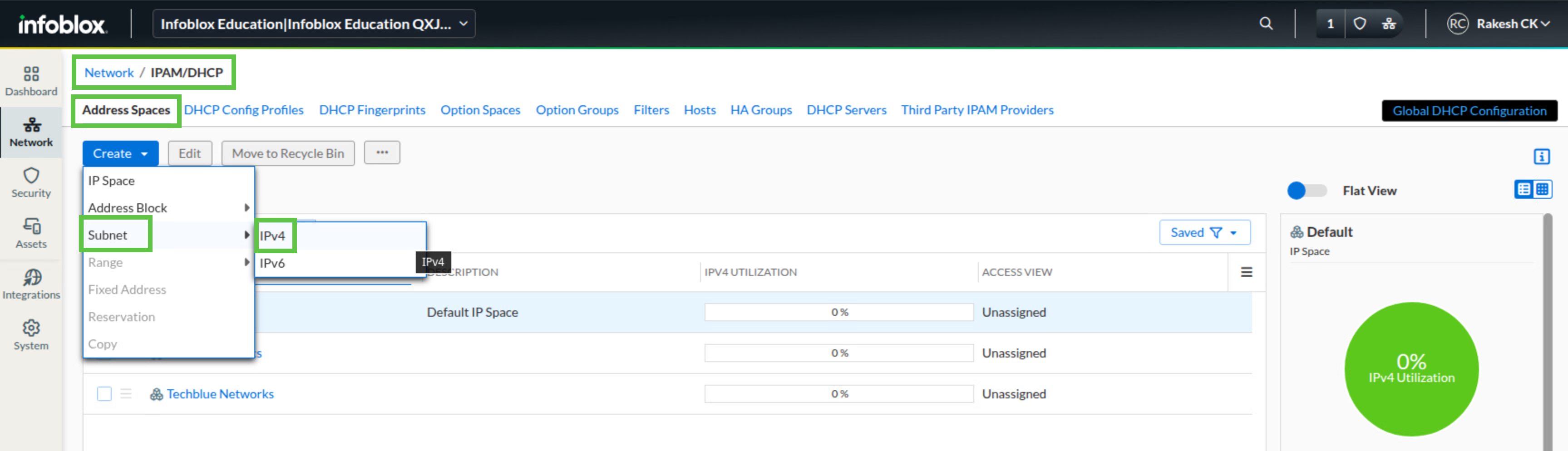Image resolution: width=1568 pixels, height=451 pixels.
Task: Click the search magnifier icon in header
Action: [x=1266, y=24]
